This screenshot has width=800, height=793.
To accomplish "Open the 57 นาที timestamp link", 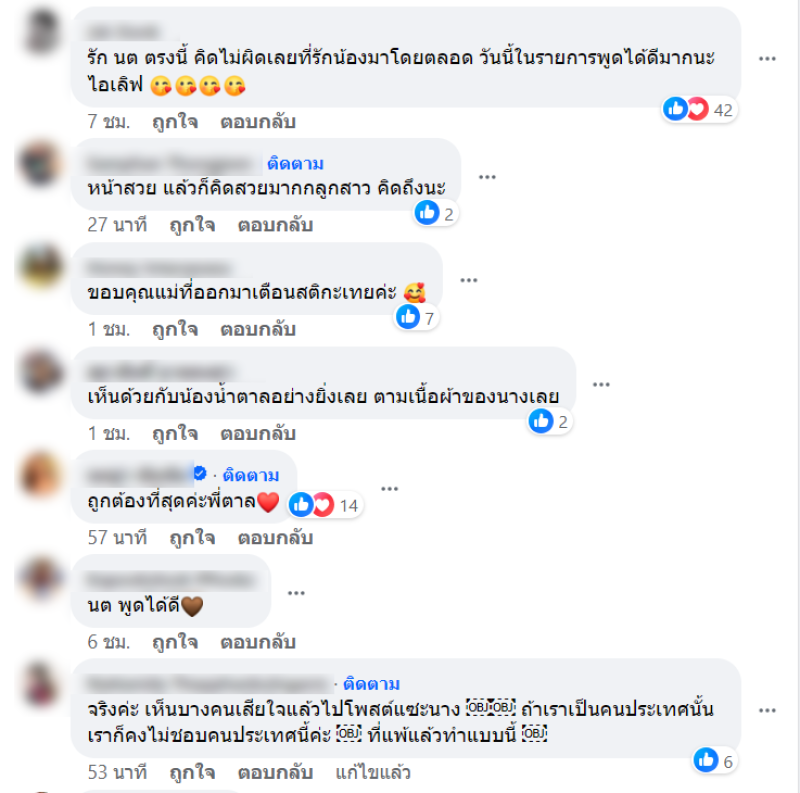I will tap(117, 538).
